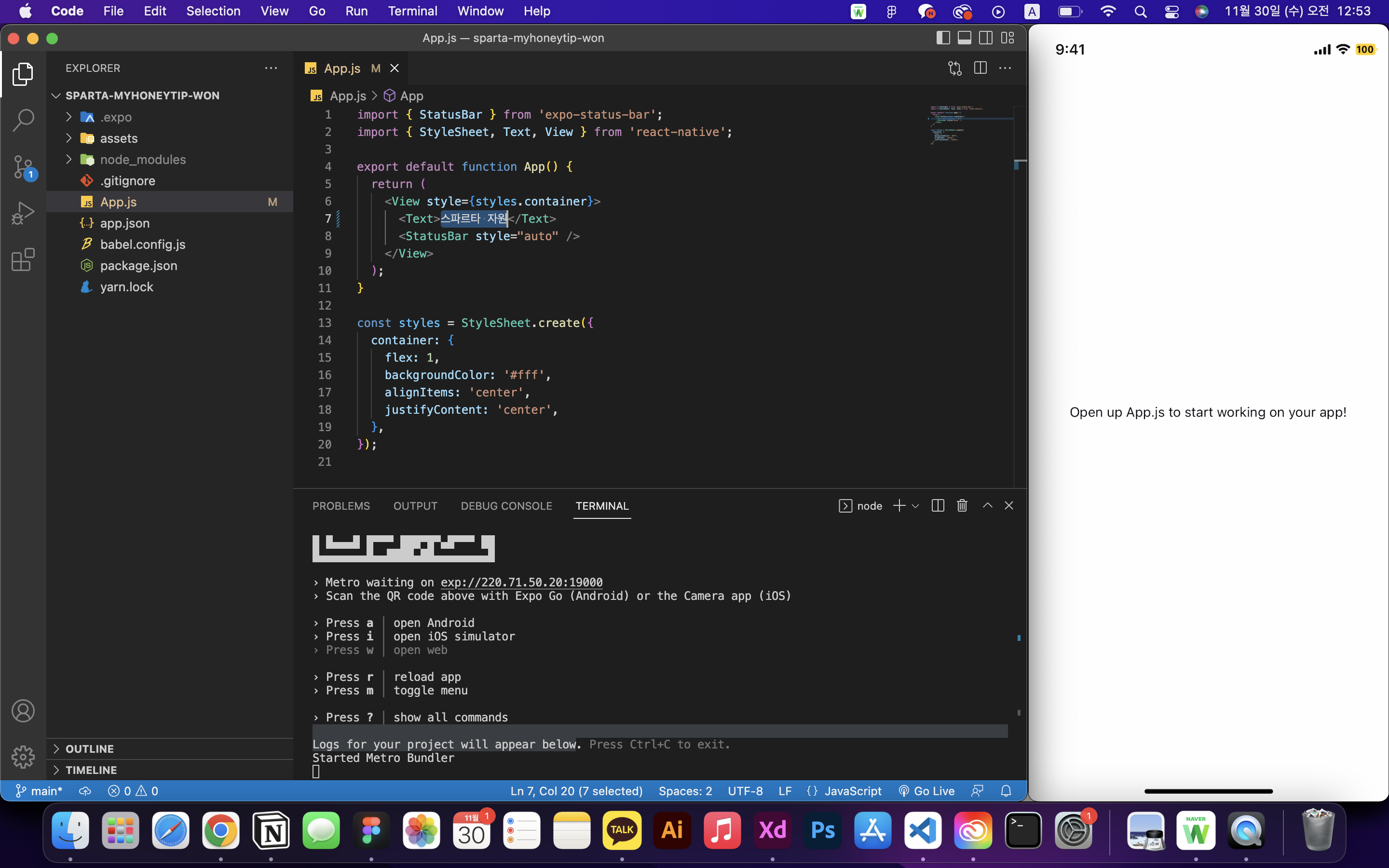Open the Terminal menu in menu bar
This screenshot has width=1389, height=868.
tap(412, 12)
